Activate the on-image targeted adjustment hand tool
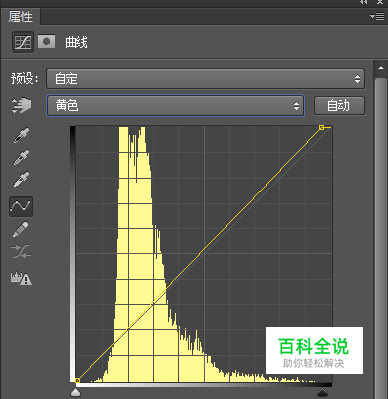Viewport: 388px width, 399px height. point(21,105)
